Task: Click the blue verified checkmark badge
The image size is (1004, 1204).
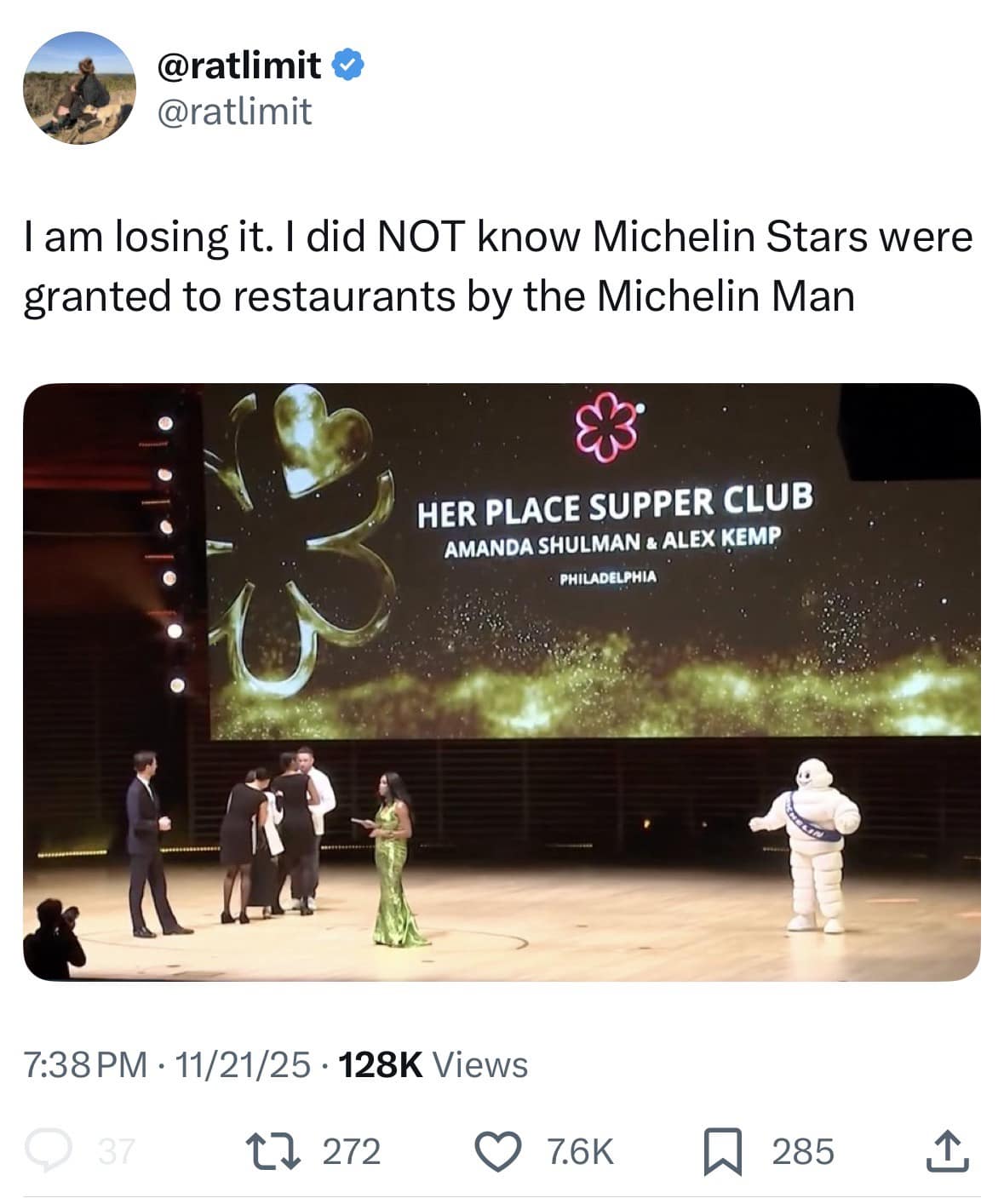Action: (x=347, y=65)
